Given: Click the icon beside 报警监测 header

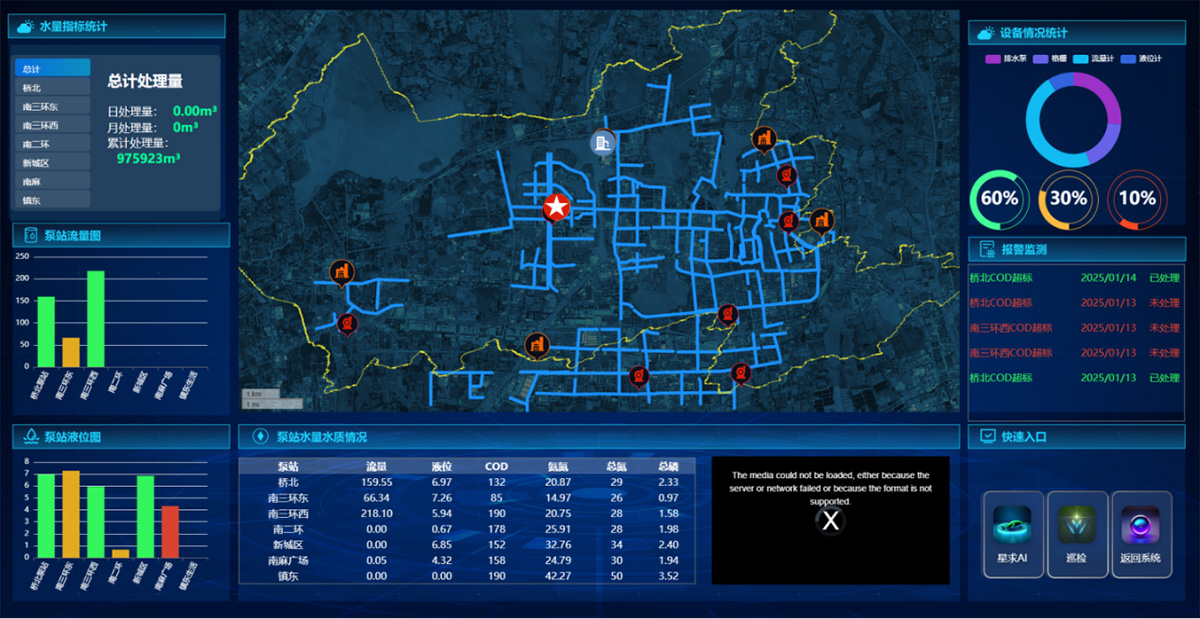Looking at the screenshot, I should tap(986, 249).
